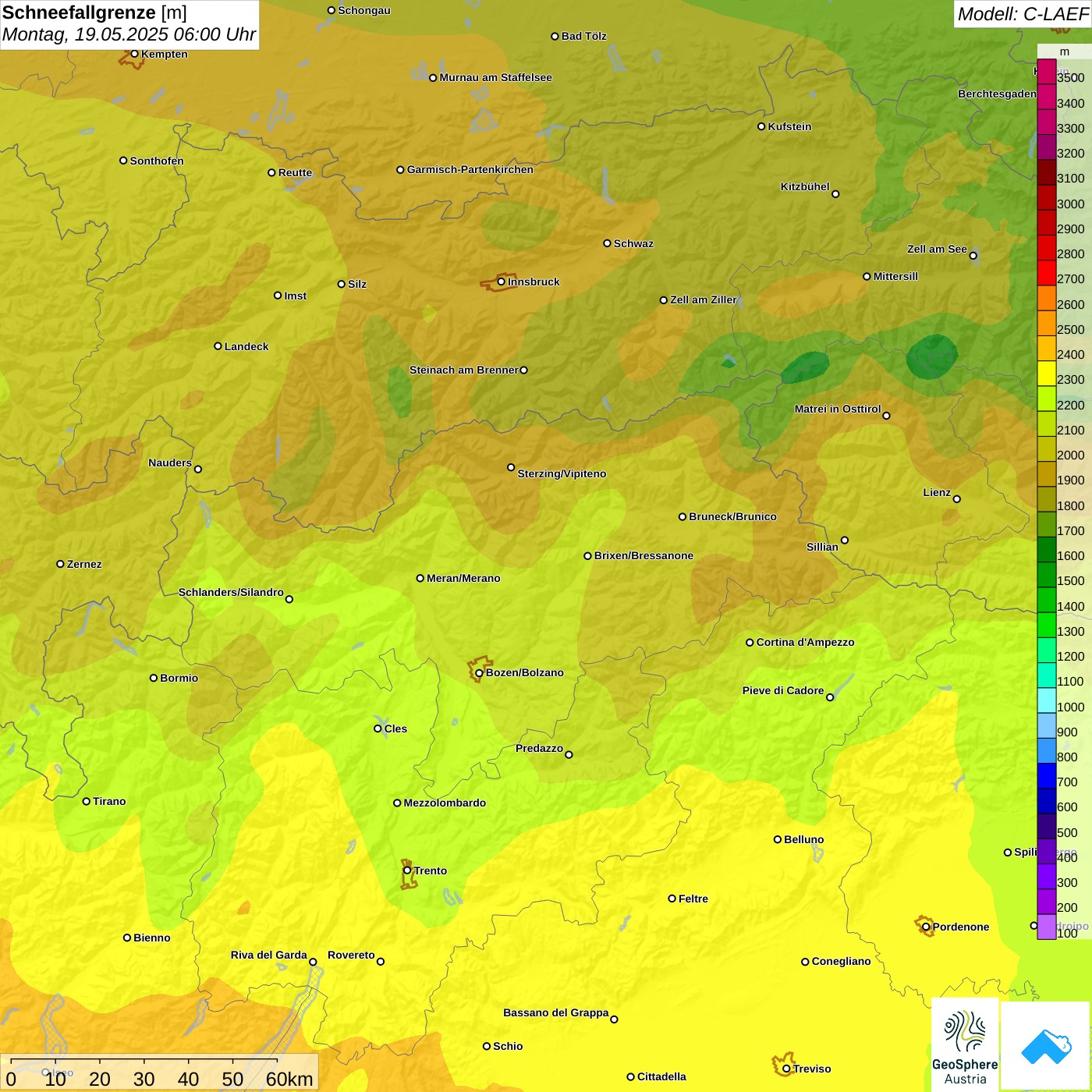The width and height of the screenshot is (1092, 1092).
Task: Click the Feltre location dot
Action: pyautogui.click(x=672, y=899)
